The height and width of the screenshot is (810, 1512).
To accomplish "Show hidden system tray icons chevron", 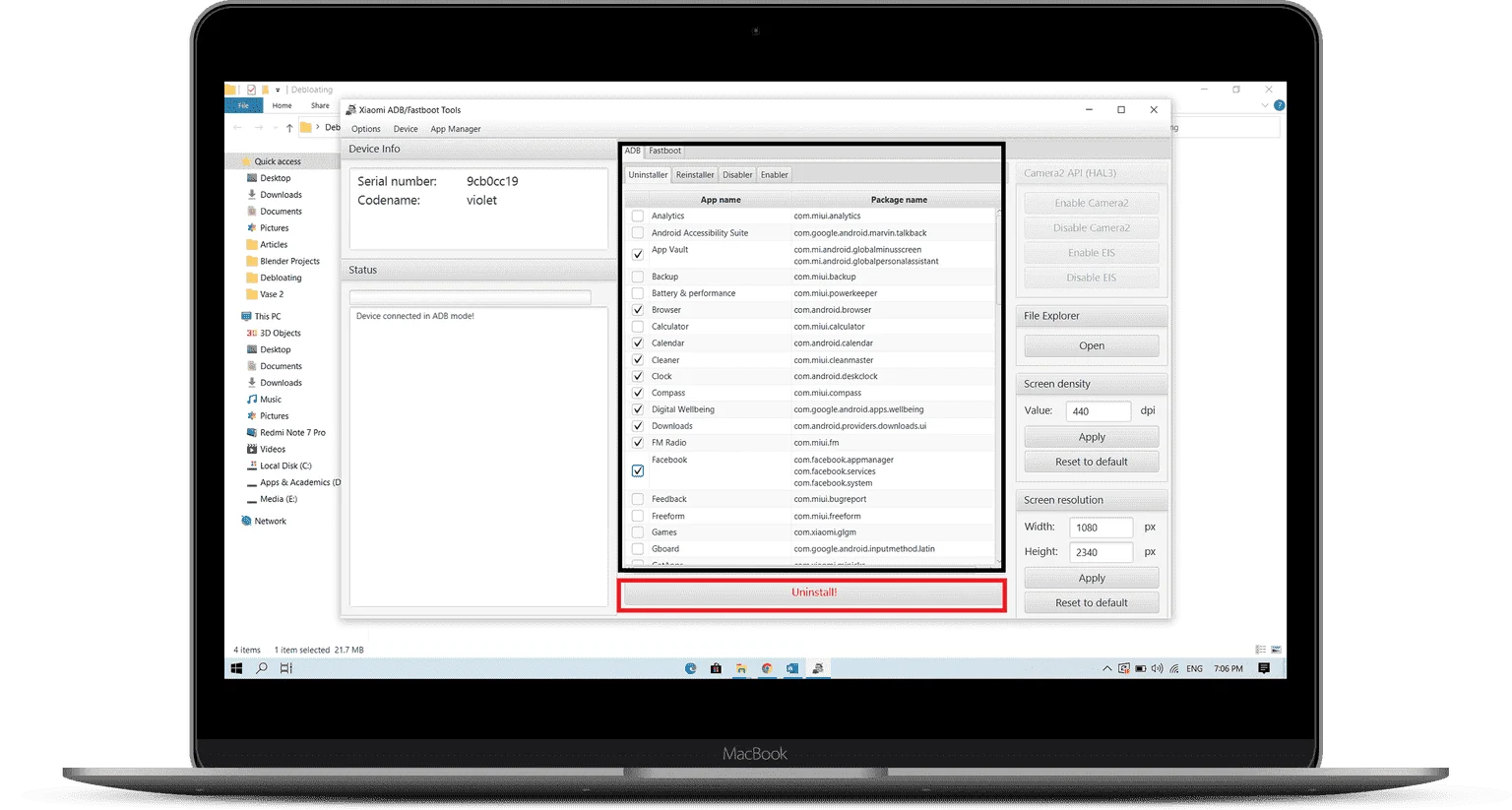I will tap(1107, 668).
